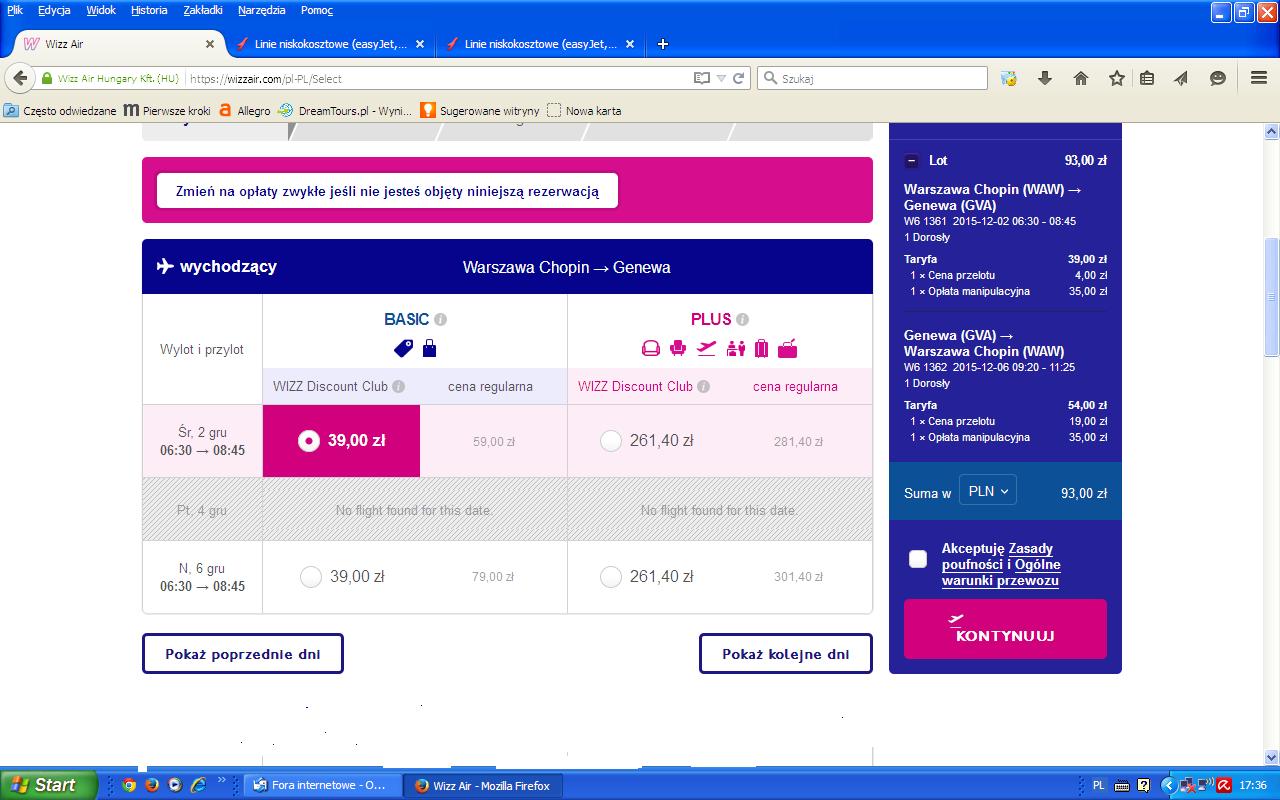
Task: Click the KONTYNUUJ button
Action: (x=1005, y=629)
